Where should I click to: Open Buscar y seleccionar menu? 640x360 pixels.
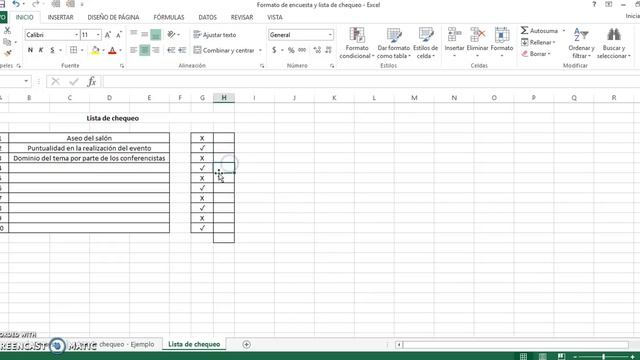pyautogui.click(x=613, y=43)
